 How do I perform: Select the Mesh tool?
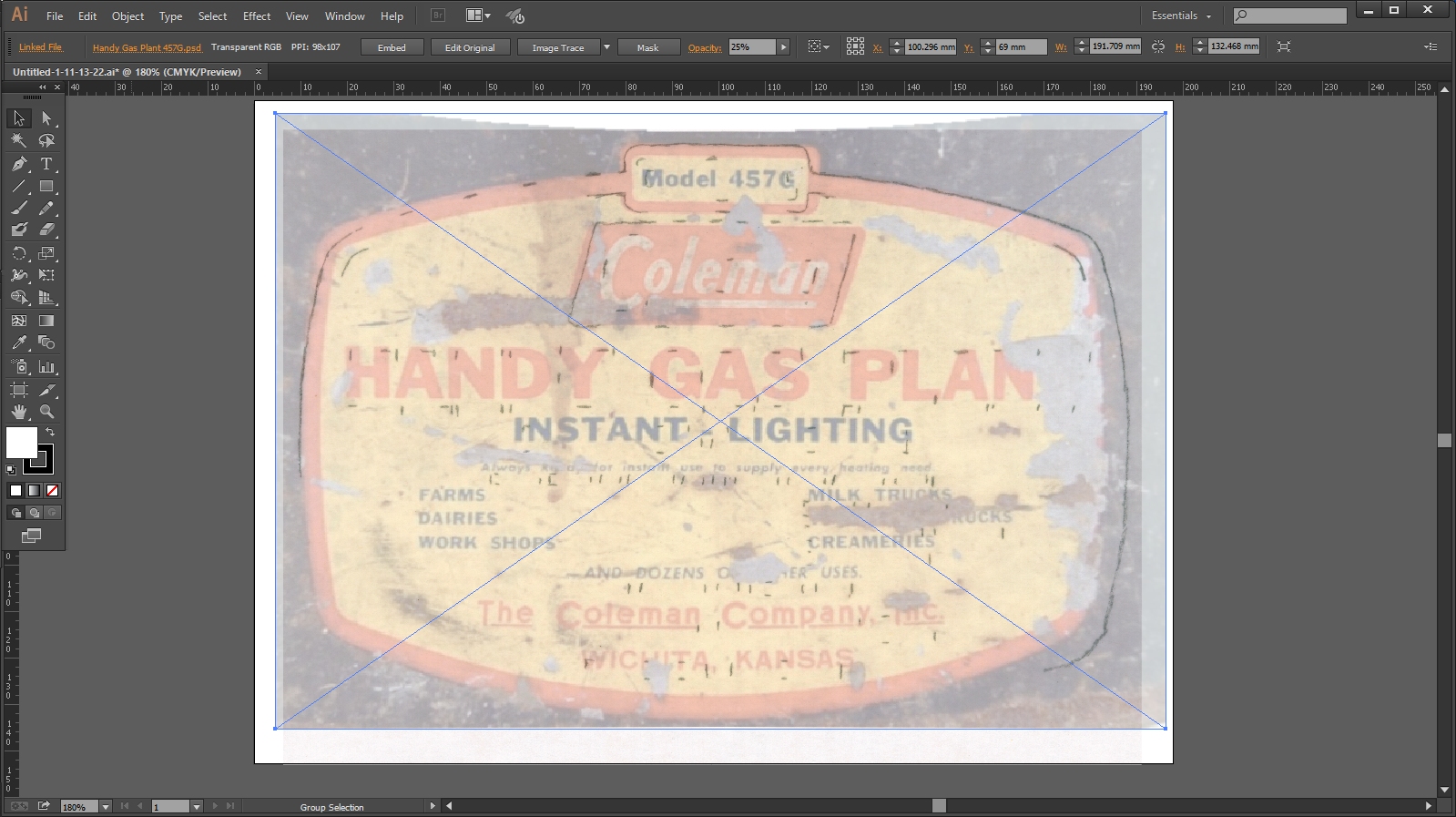[x=19, y=321]
